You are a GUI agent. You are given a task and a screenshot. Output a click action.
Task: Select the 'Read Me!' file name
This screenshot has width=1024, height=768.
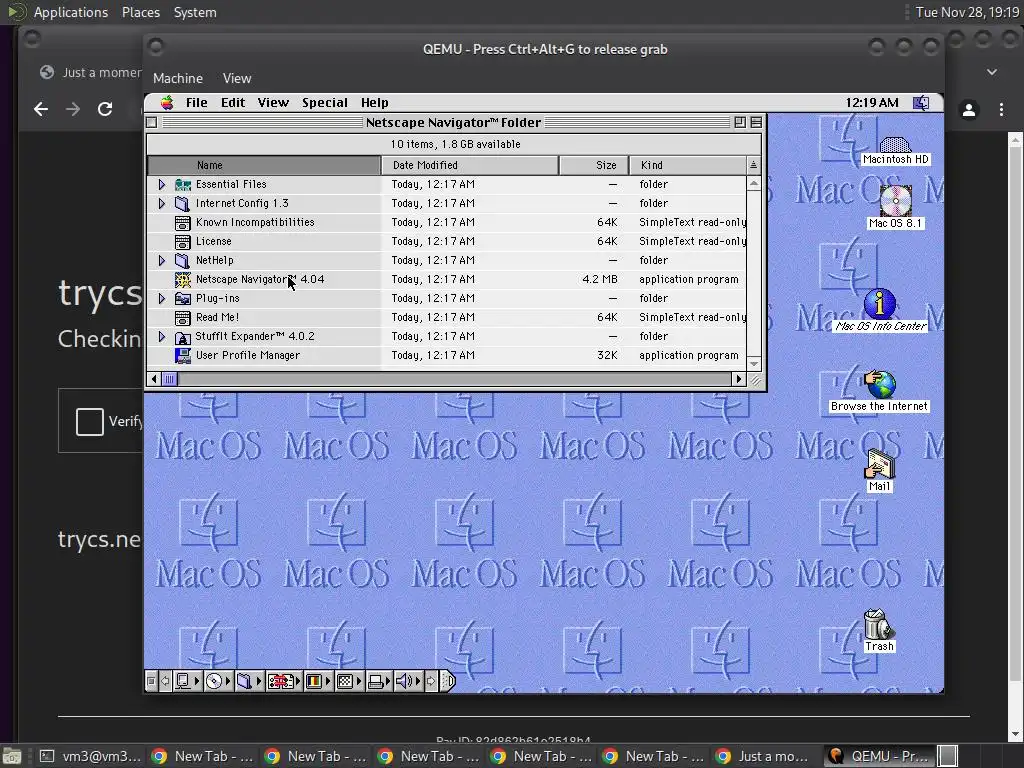tap(217, 317)
